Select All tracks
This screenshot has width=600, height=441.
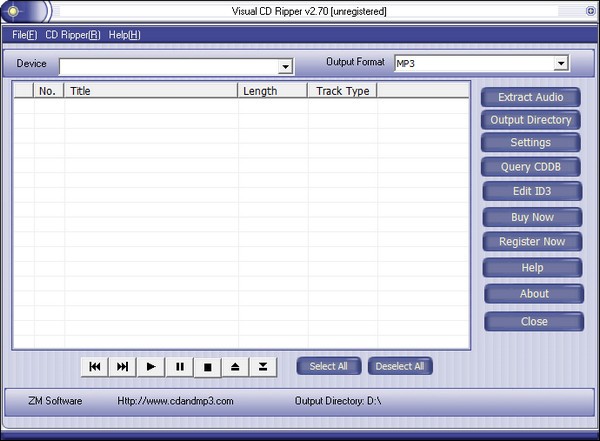328,366
